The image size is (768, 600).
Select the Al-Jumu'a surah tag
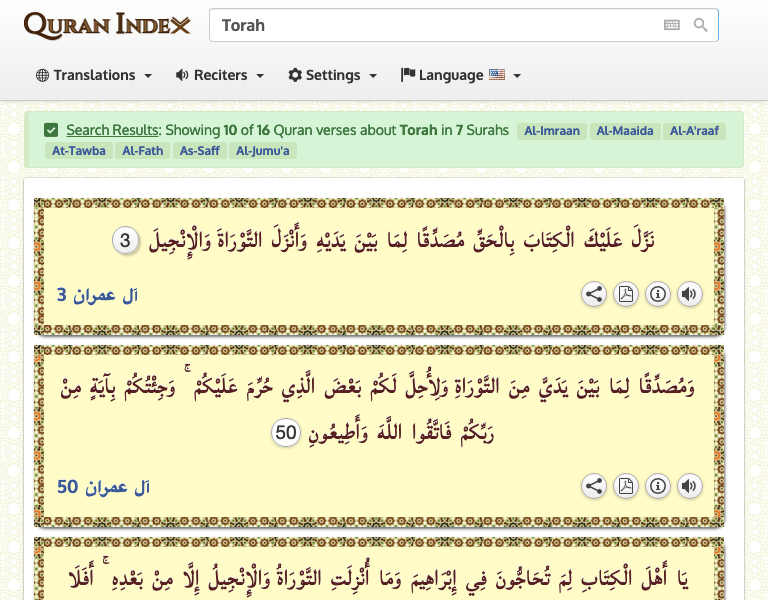coord(264,151)
